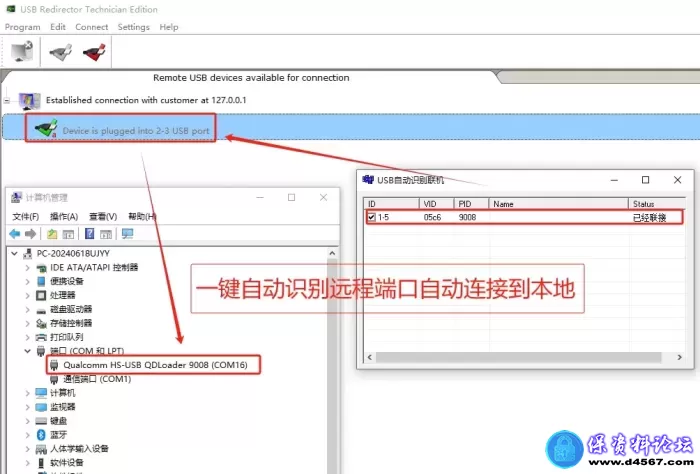
Task: Click the Name column header
Action: pyautogui.click(x=558, y=204)
